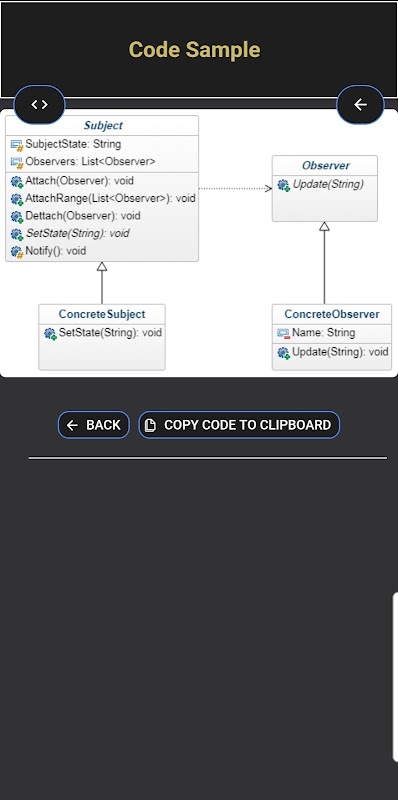Click the ConcreteSubject SetState gear icon

pos(50,334)
